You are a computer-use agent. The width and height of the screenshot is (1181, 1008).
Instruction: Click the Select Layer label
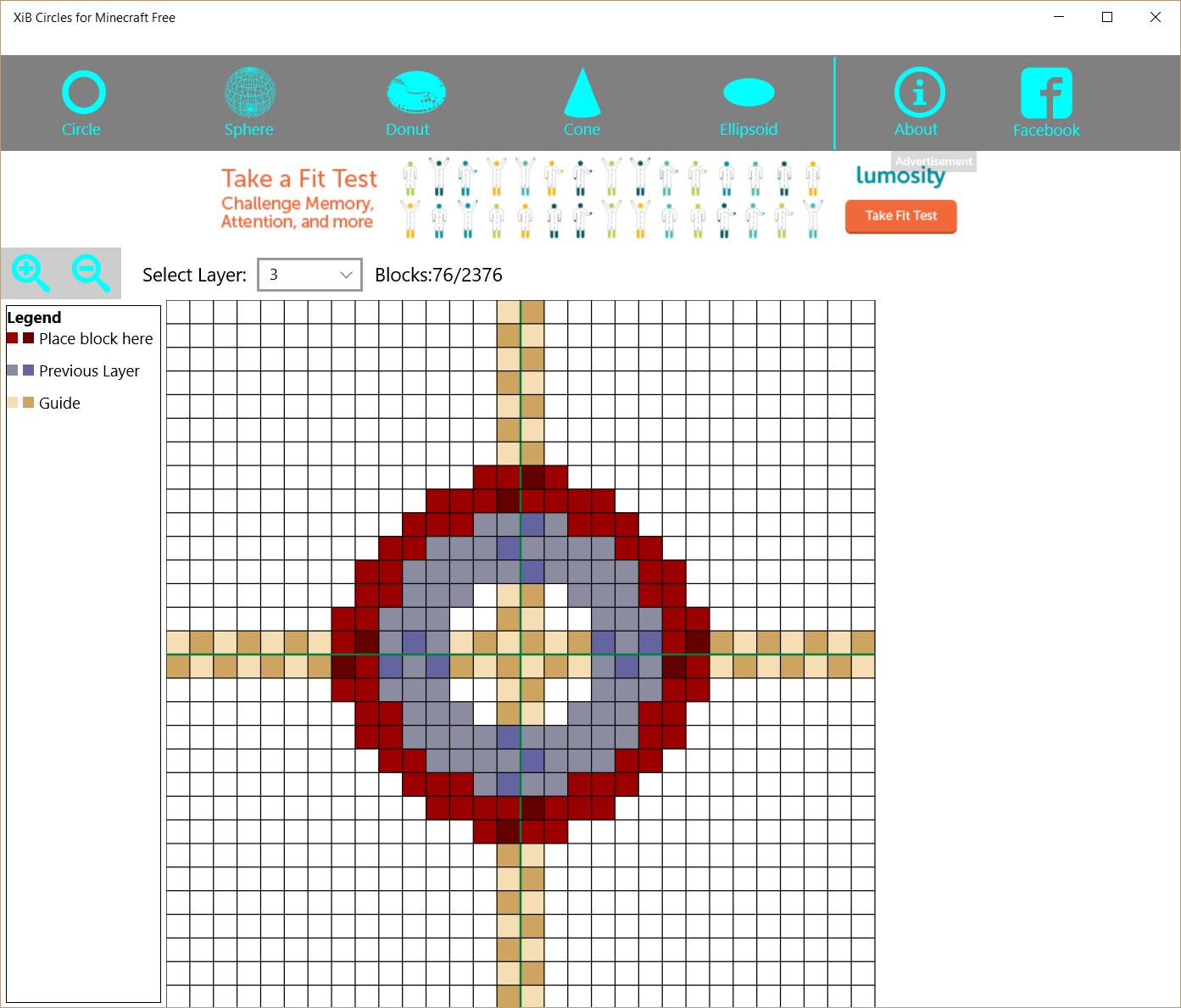[194, 275]
